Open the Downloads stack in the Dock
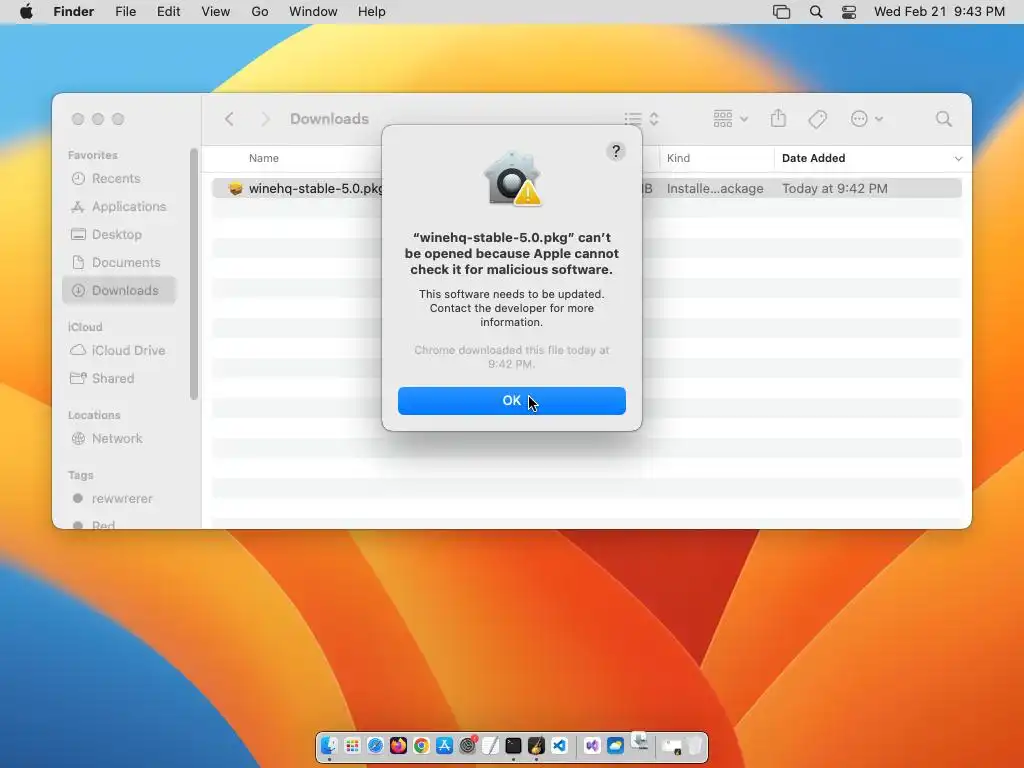The image size is (1024, 768). (639, 742)
